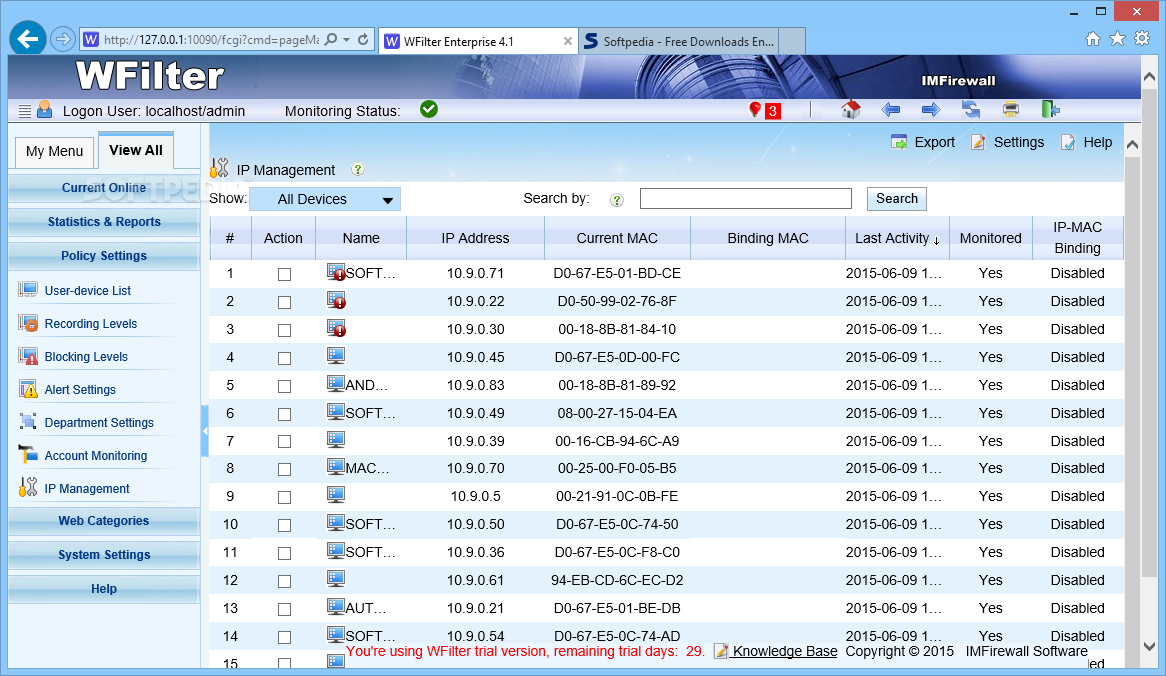1166x676 pixels.
Task: Click the help question mark next to Search by
Action: tap(616, 199)
